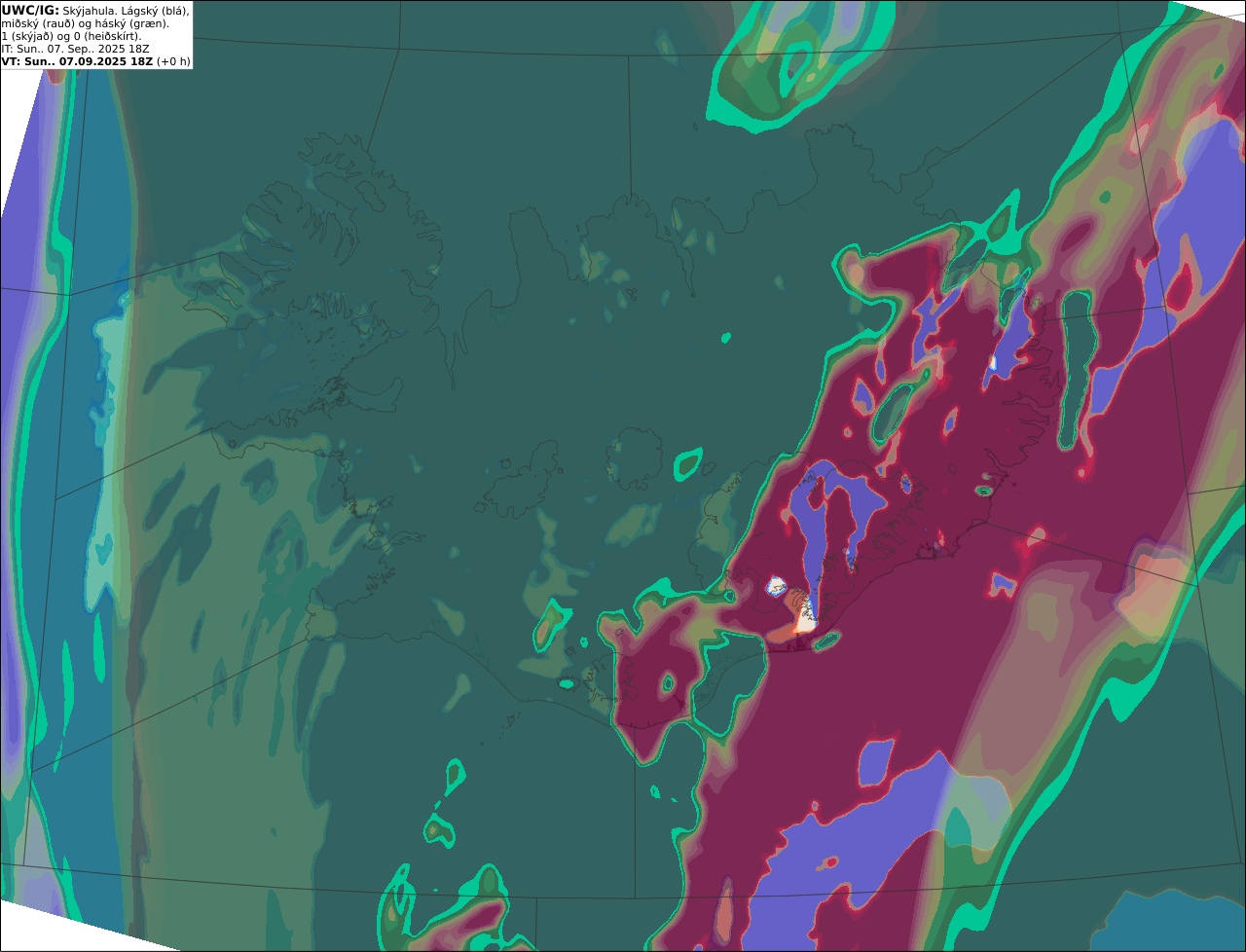Screen dimensions: 1246x952
Task: Click the 'miðský (rauð) og háský (græn)' legend line
Action: [86, 22]
